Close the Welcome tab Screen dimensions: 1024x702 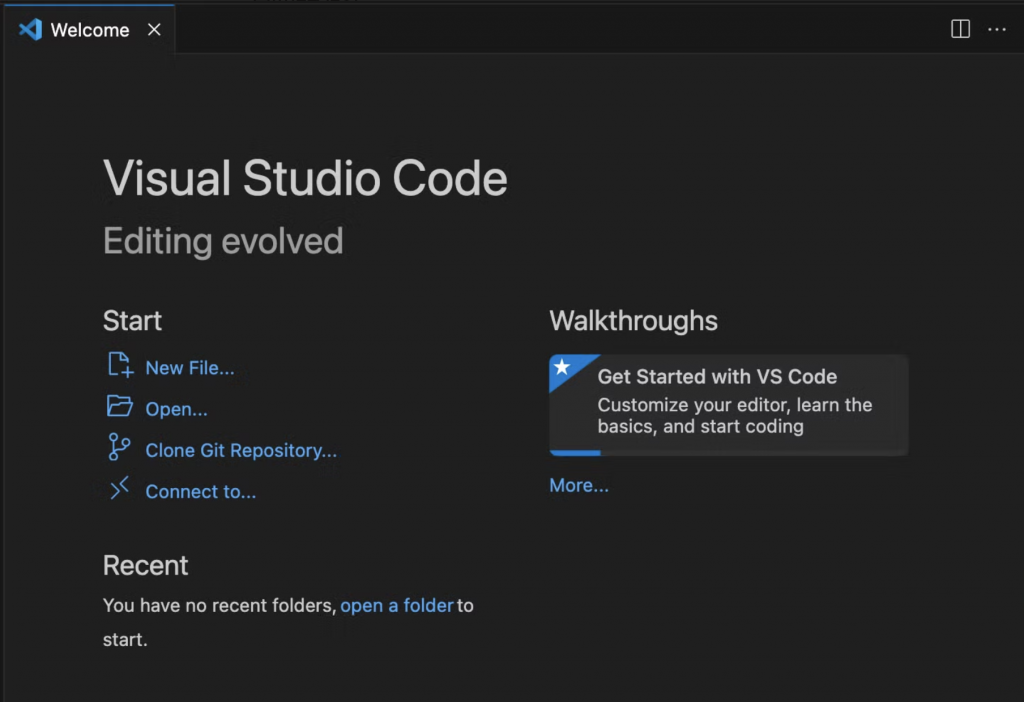pos(154,29)
